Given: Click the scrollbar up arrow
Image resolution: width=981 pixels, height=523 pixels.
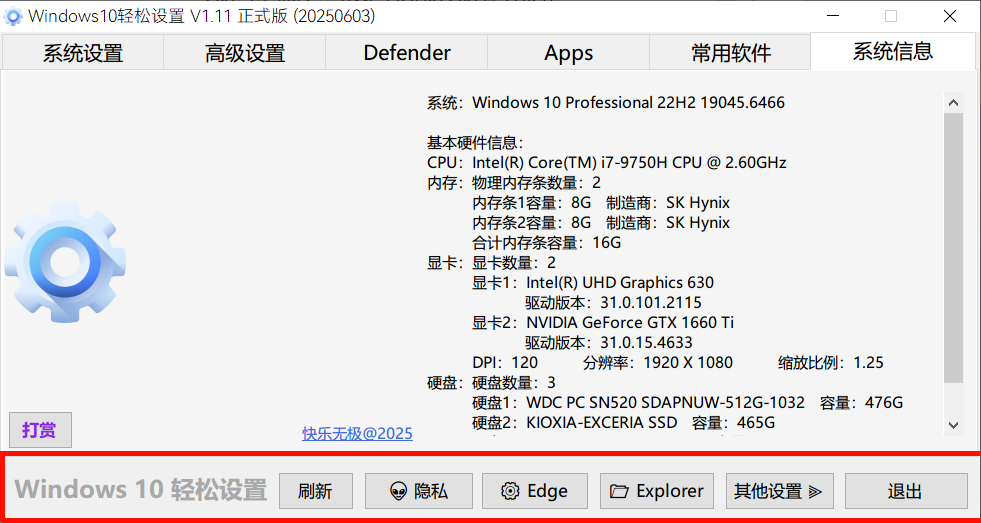Looking at the screenshot, I should [953, 102].
